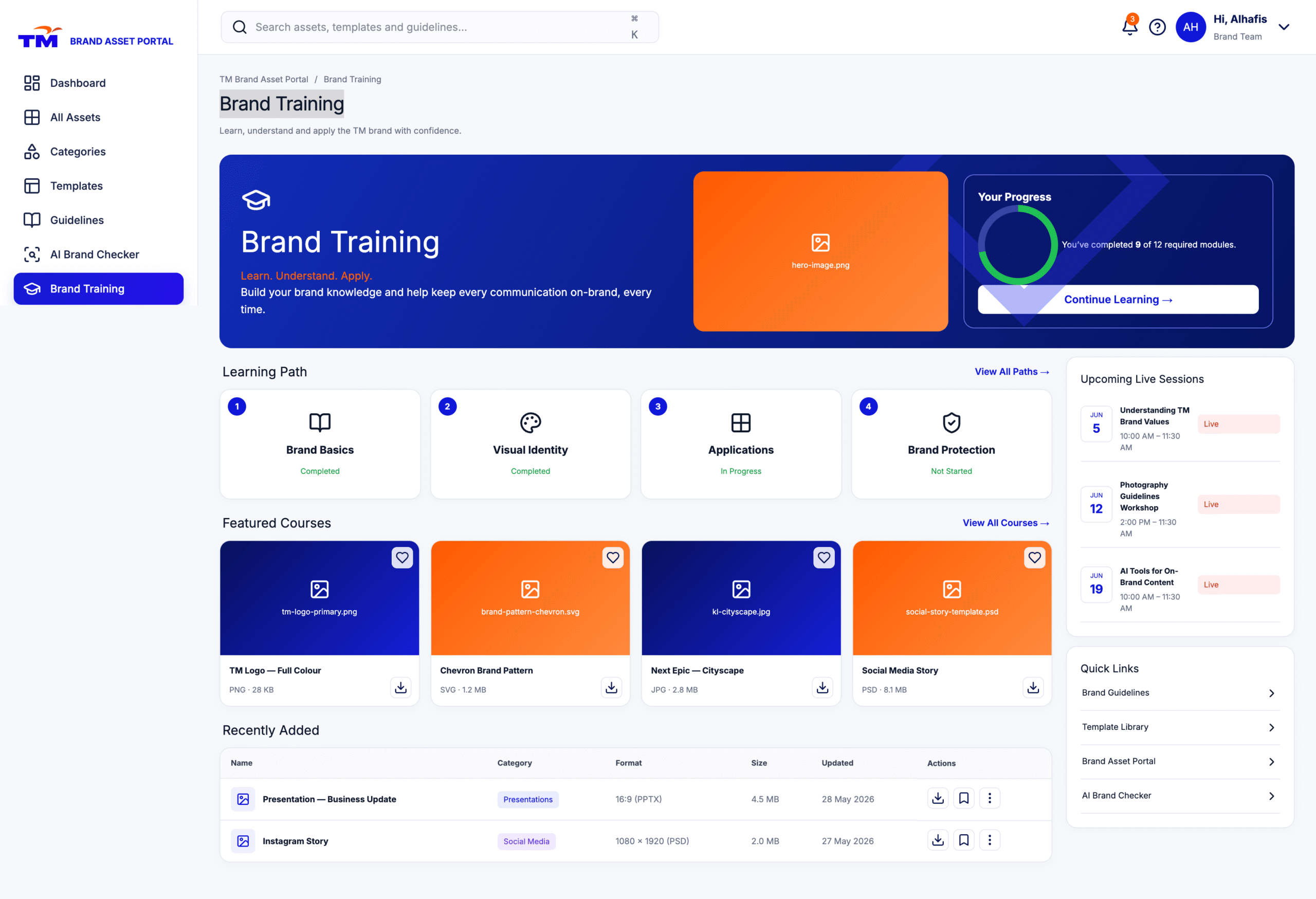Click the Brand Protection shield icon
Image resolution: width=1316 pixels, height=899 pixels.
pos(952,423)
